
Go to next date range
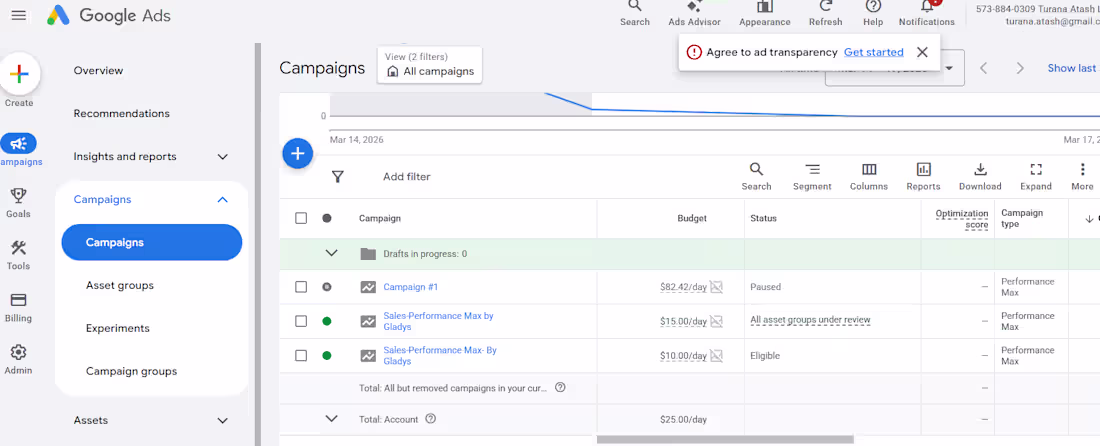pyautogui.click(x=1020, y=68)
